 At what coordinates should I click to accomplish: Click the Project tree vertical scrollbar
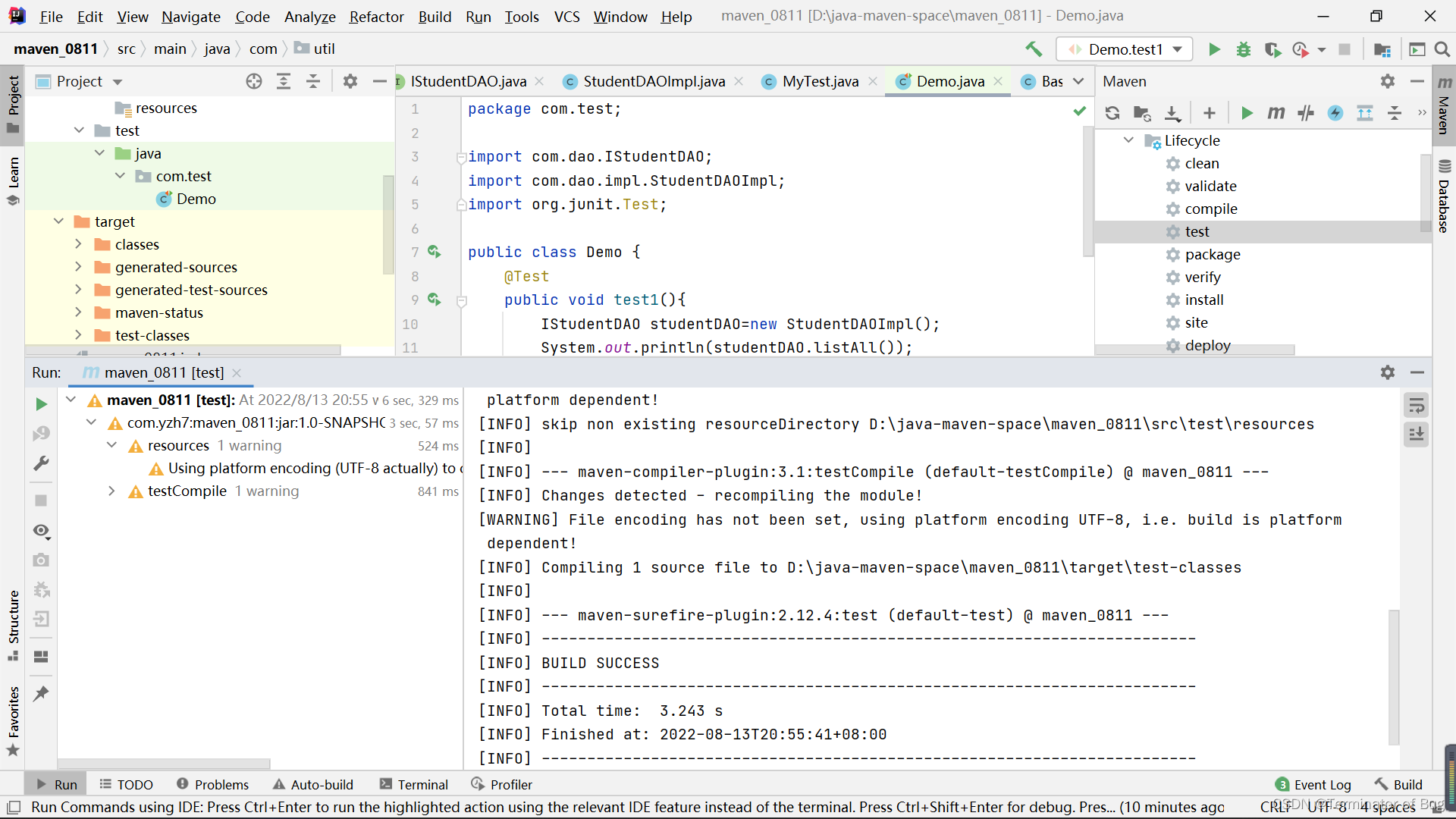(388, 224)
